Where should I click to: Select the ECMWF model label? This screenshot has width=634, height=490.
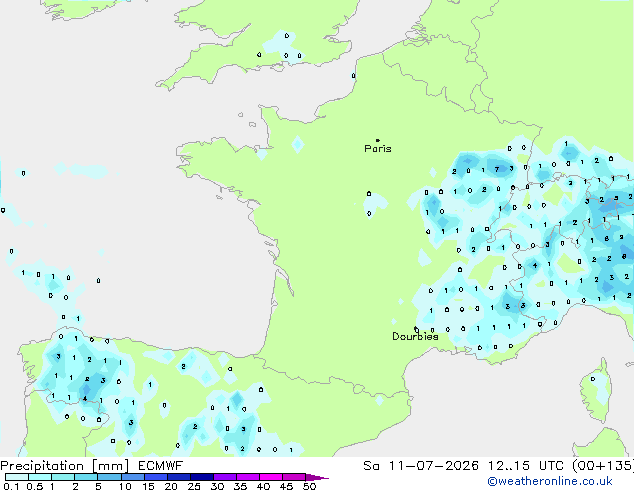click(x=161, y=466)
